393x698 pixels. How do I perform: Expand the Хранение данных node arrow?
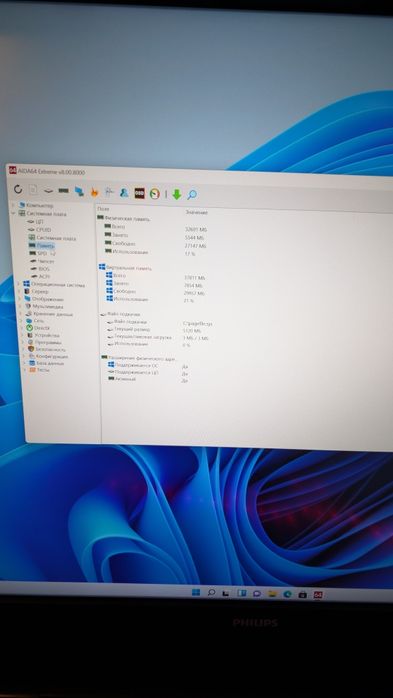coord(20,313)
